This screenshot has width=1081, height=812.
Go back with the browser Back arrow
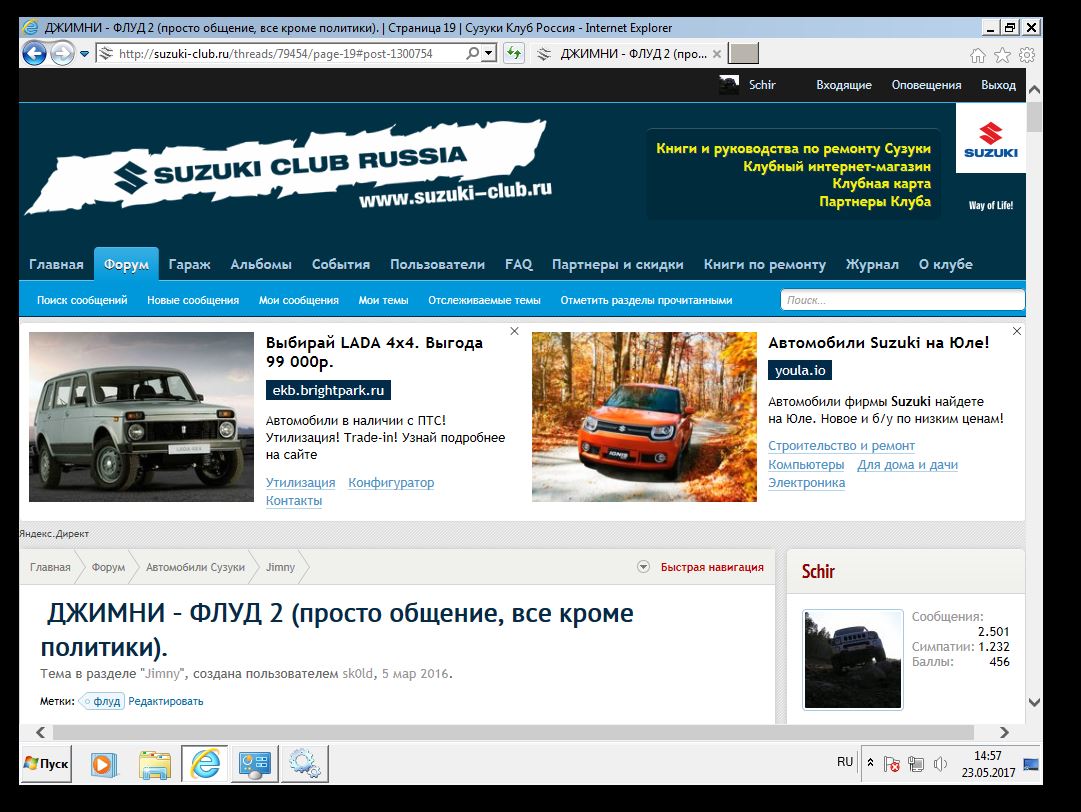coord(34,53)
